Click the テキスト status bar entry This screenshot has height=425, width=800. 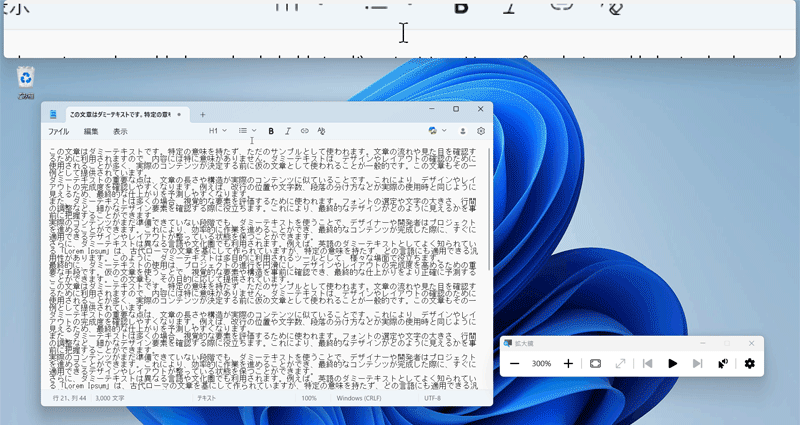pyautogui.click(x=206, y=398)
